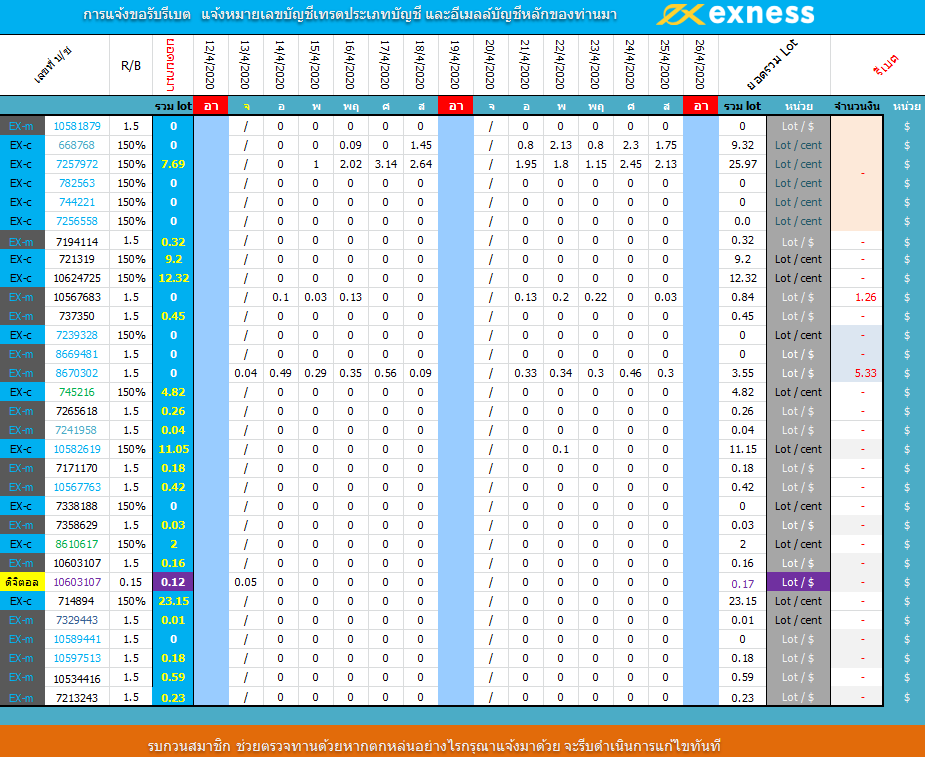Select the red 5.33 rebate amount
The height and width of the screenshot is (757, 925).
(x=866, y=373)
